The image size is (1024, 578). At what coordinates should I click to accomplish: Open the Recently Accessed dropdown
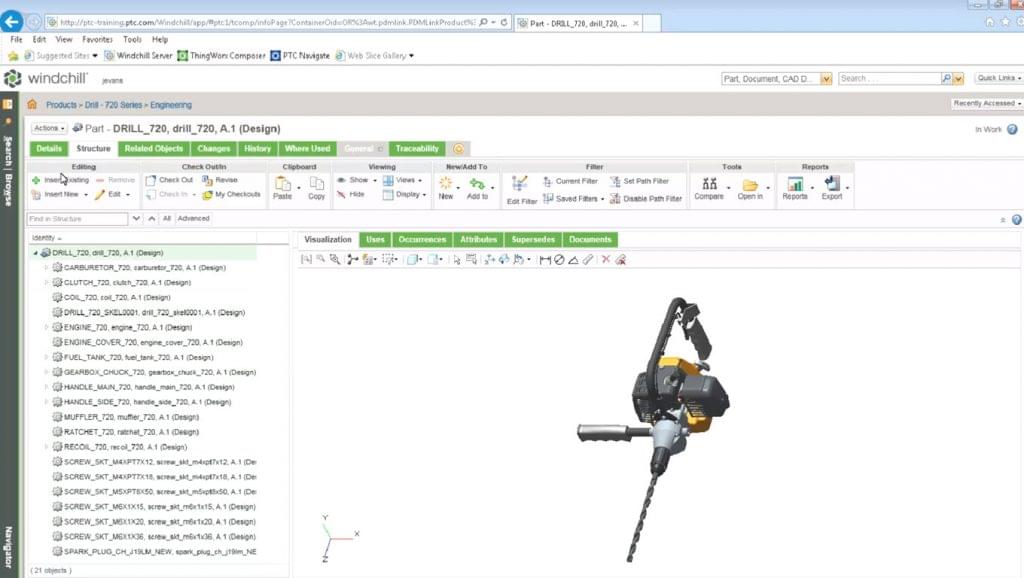tap(987, 103)
